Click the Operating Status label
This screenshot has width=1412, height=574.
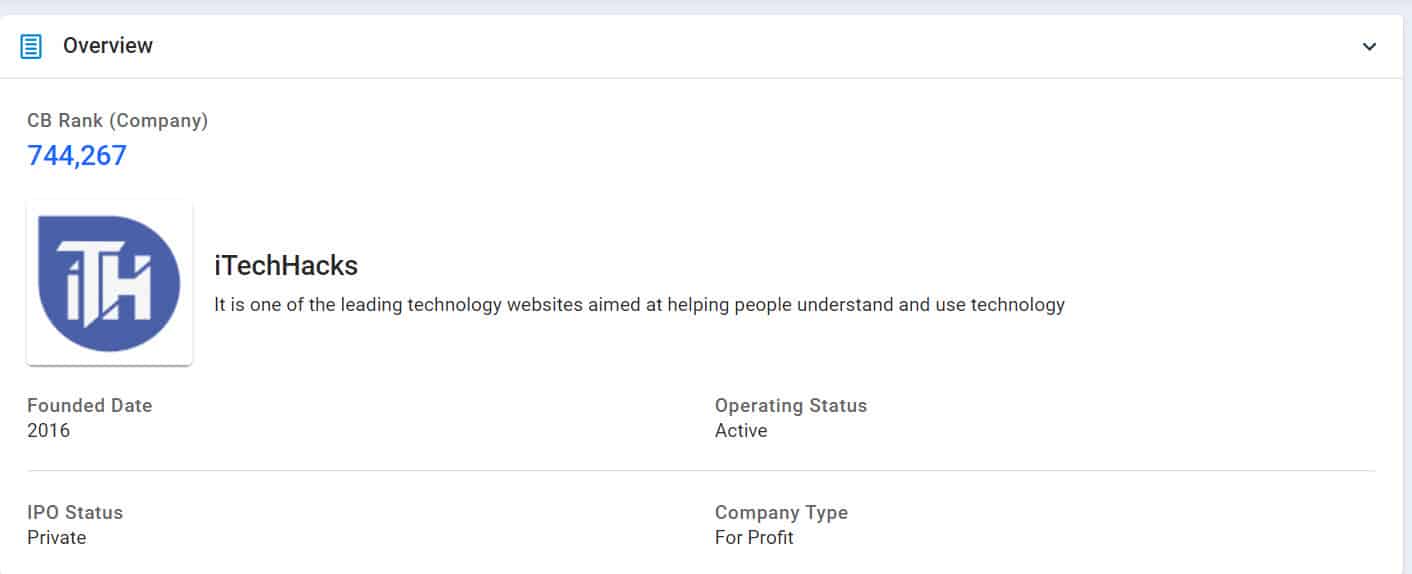tap(790, 406)
